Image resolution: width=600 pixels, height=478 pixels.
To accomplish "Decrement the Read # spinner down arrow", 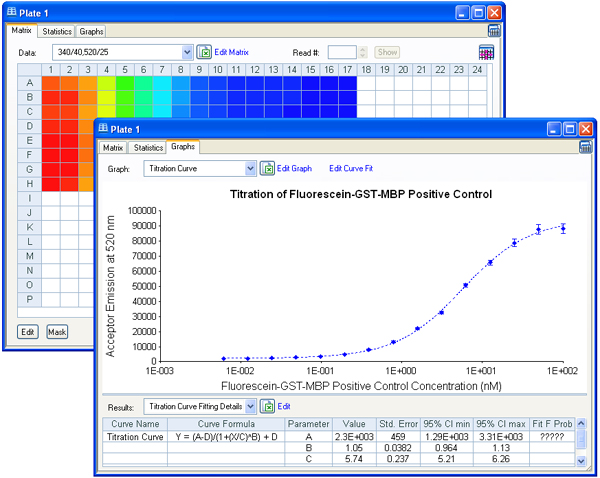I will coord(363,55).
